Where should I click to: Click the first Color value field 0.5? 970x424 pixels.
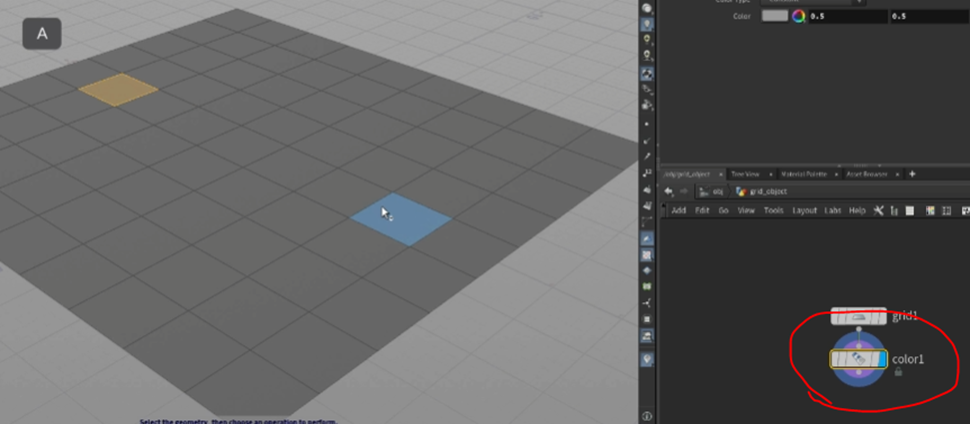848,17
